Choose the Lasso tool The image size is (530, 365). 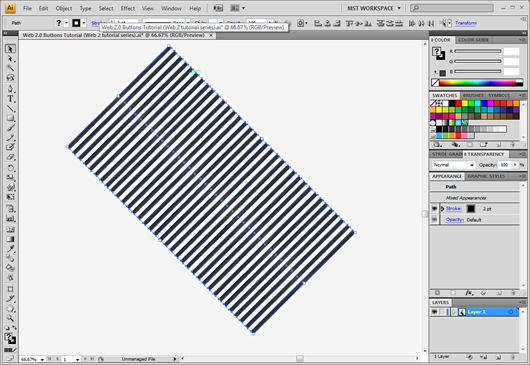click(10, 78)
